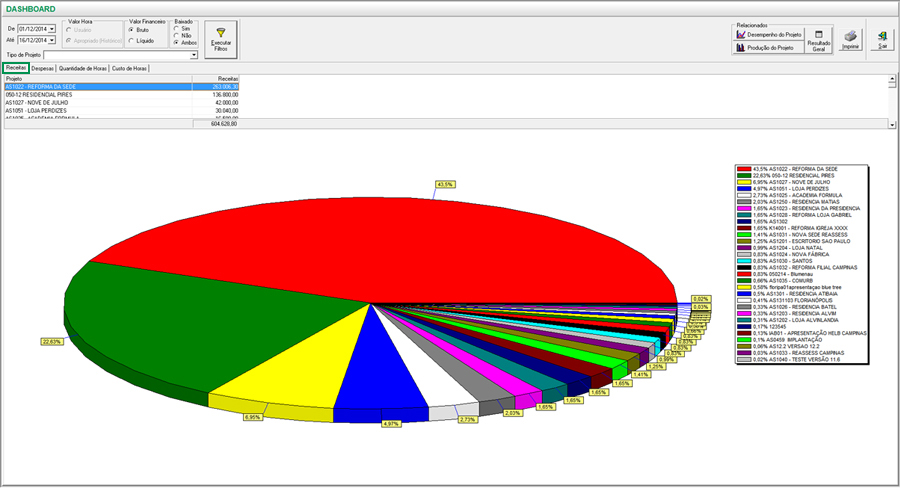Expand the Tipo de Projeto dropdown

click(x=194, y=56)
